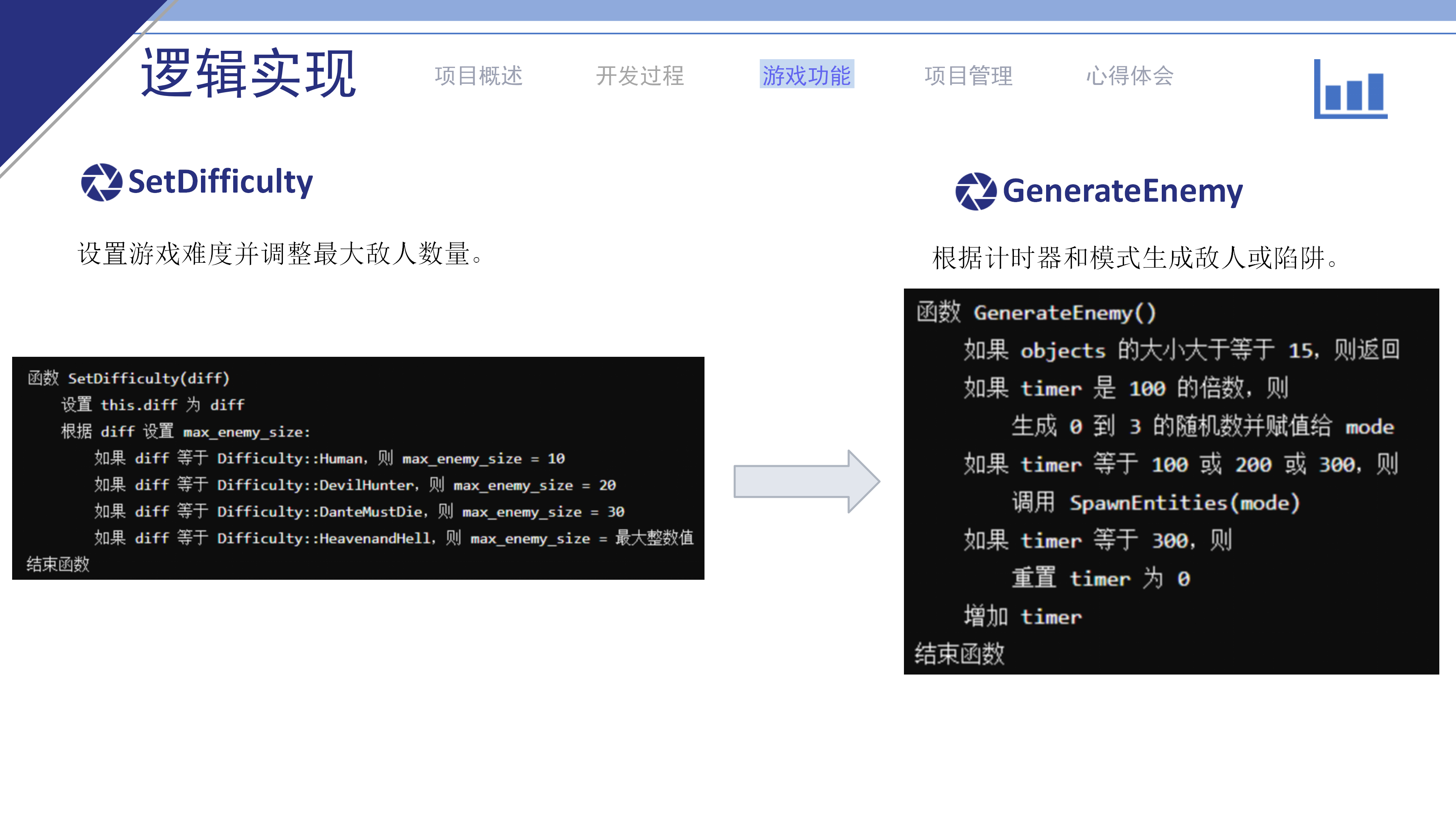This screenshot has height=819, width=1456.
Task: Select the 开发过程 menu entry
Action: [642, 76]
